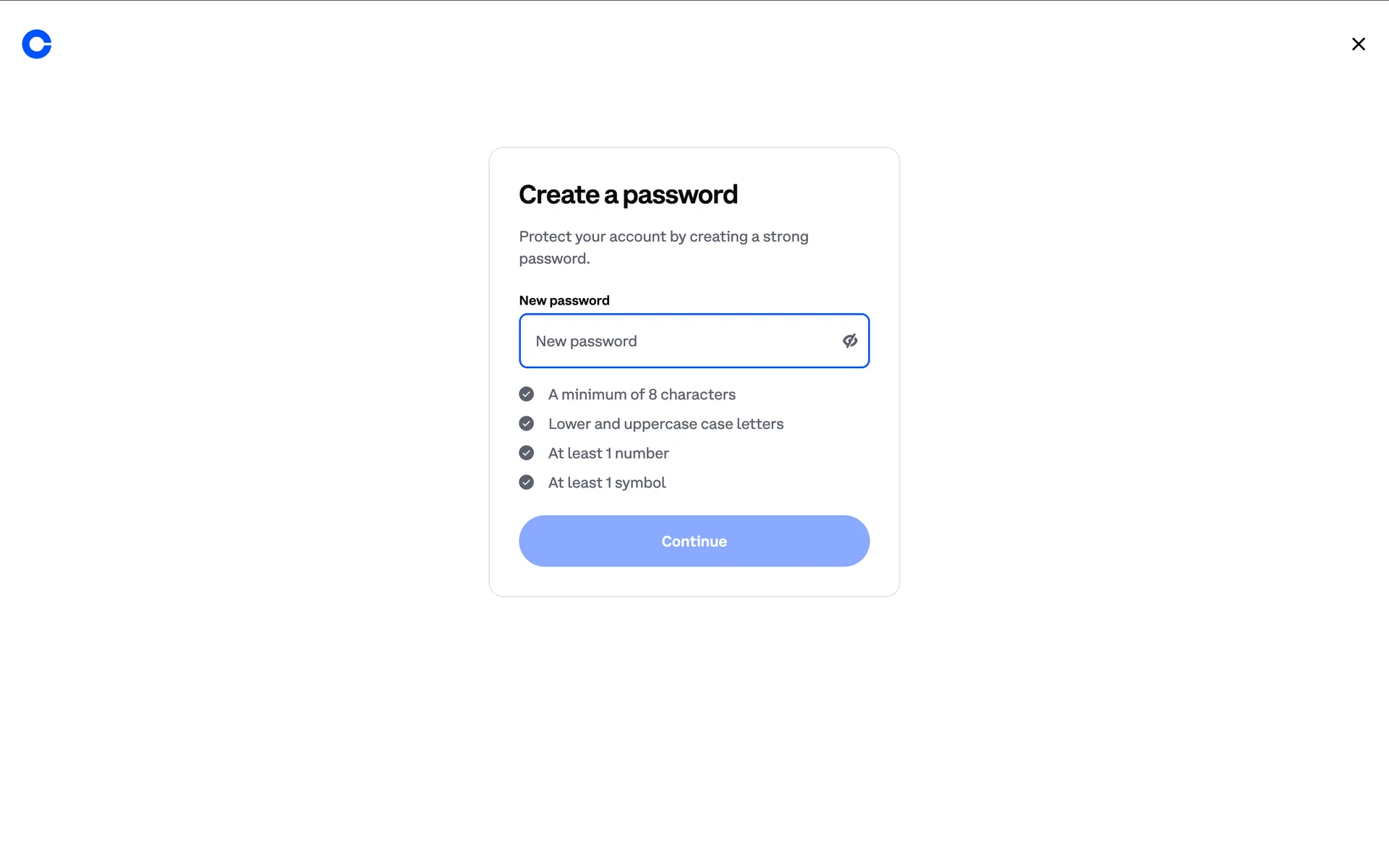The width and height of the screenshot is (1389, 868).
Task: Click the word 'password.' in the description
Action: 554,259
